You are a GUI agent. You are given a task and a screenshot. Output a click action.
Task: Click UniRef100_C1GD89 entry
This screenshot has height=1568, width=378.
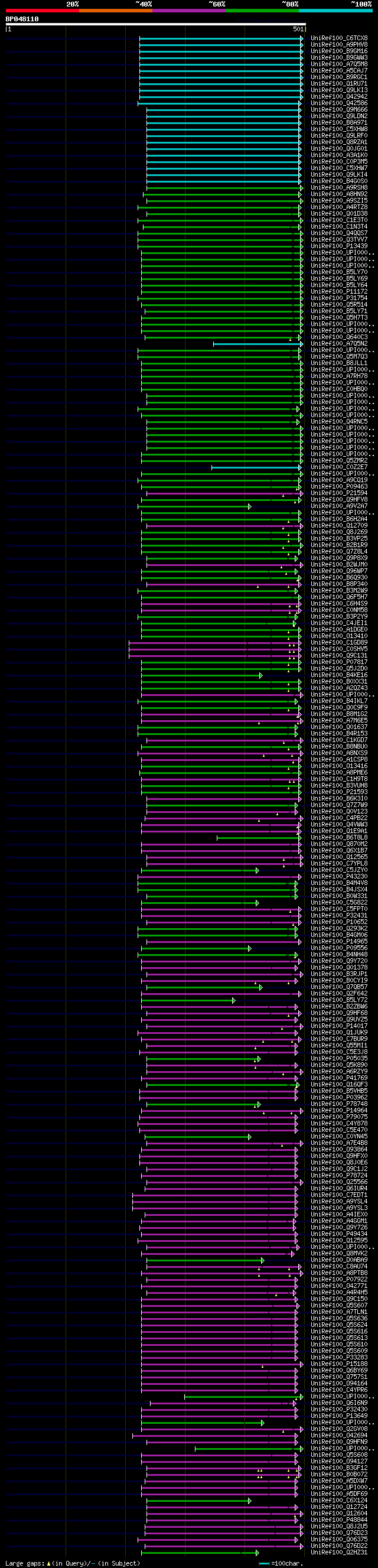[x=339, y=642]
